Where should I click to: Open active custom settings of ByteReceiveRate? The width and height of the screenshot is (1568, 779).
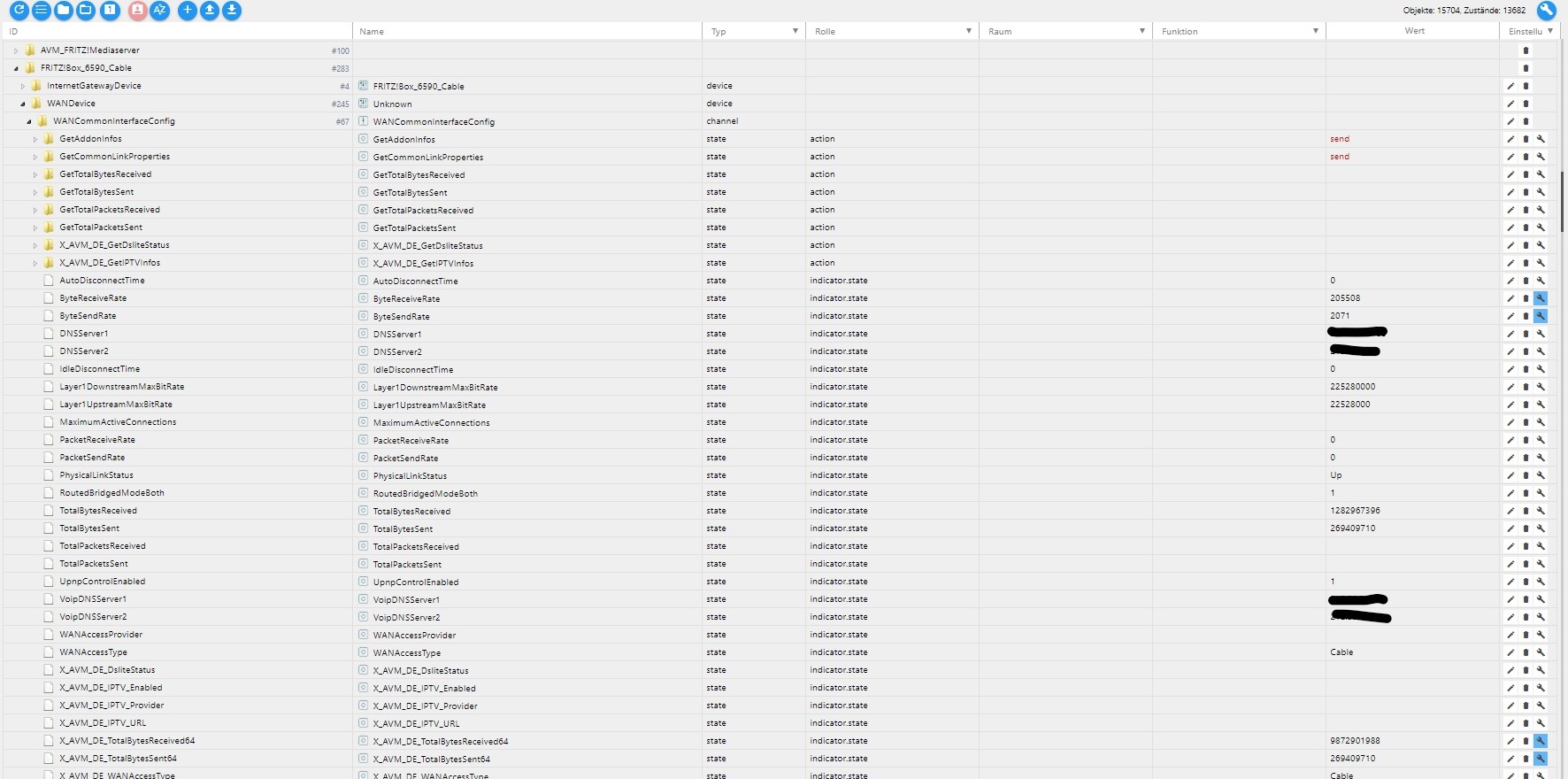tap(1541, 298)
